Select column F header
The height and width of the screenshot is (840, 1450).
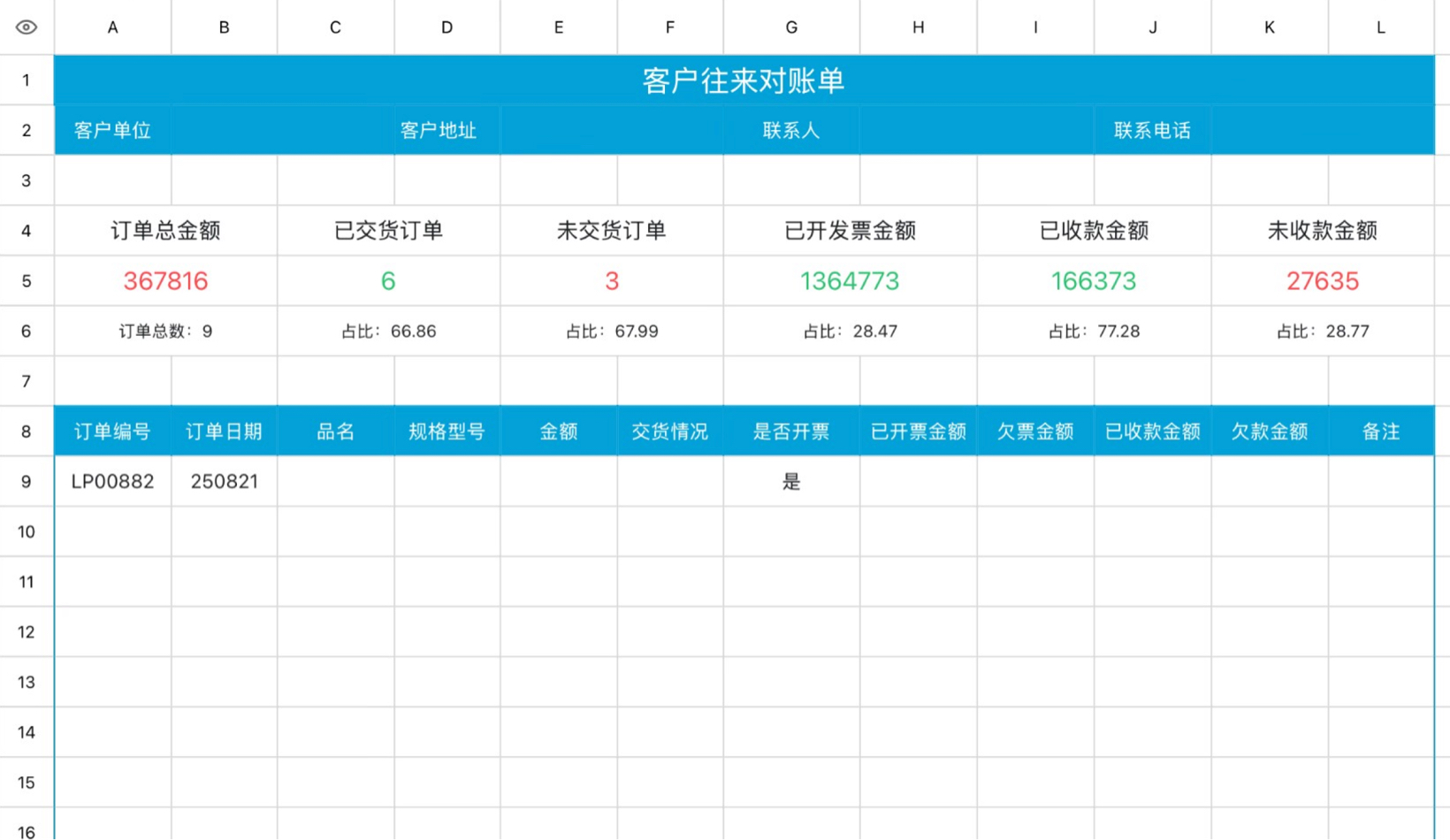[670, 27]
